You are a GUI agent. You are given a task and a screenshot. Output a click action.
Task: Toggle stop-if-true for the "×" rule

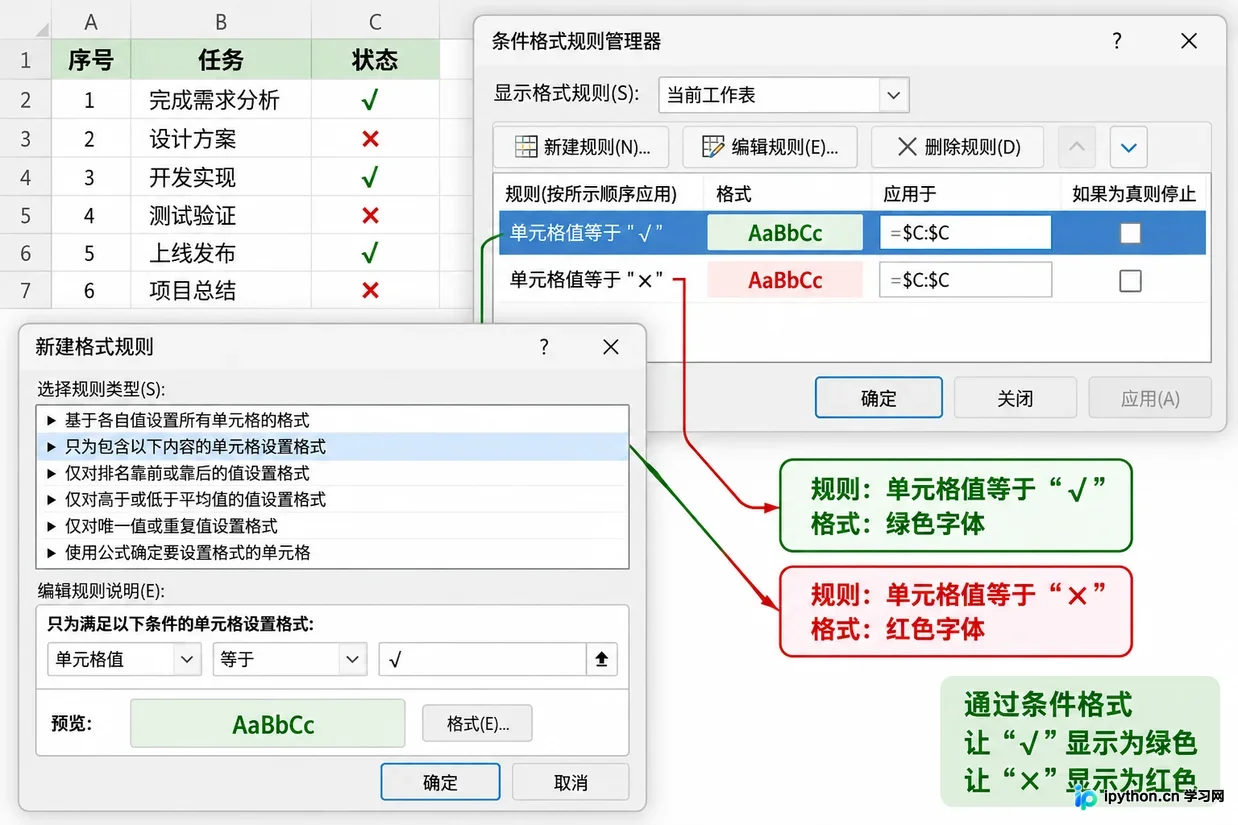1130,280
